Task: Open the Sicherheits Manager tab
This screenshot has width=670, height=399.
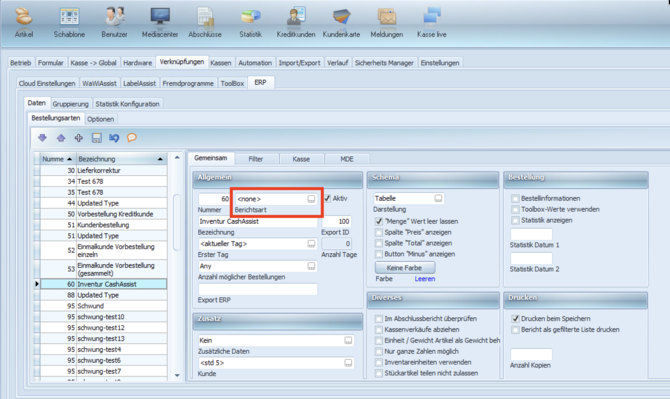Action: click(384, 63)
